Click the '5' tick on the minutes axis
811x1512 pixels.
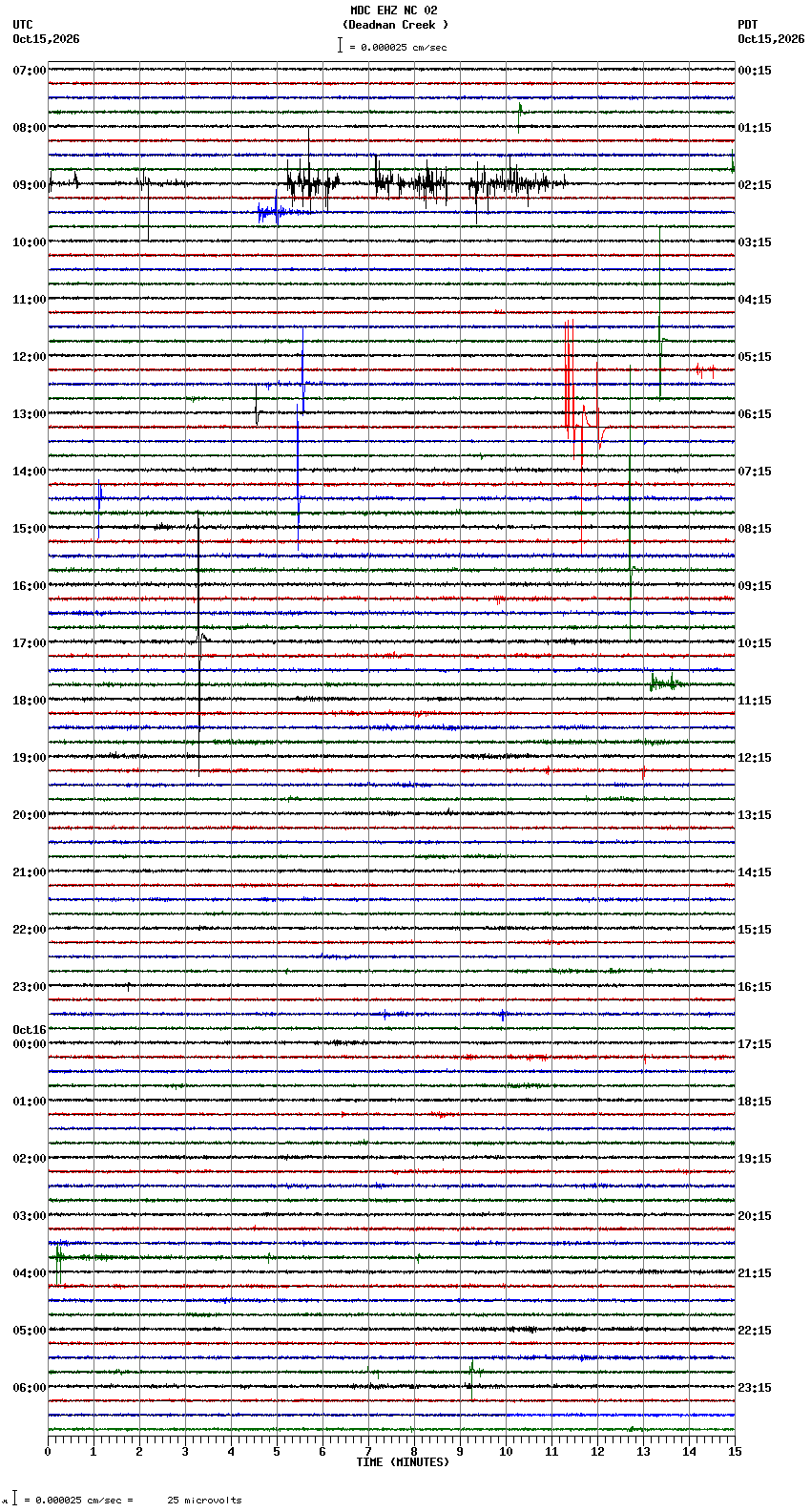tap(277, 1452)
